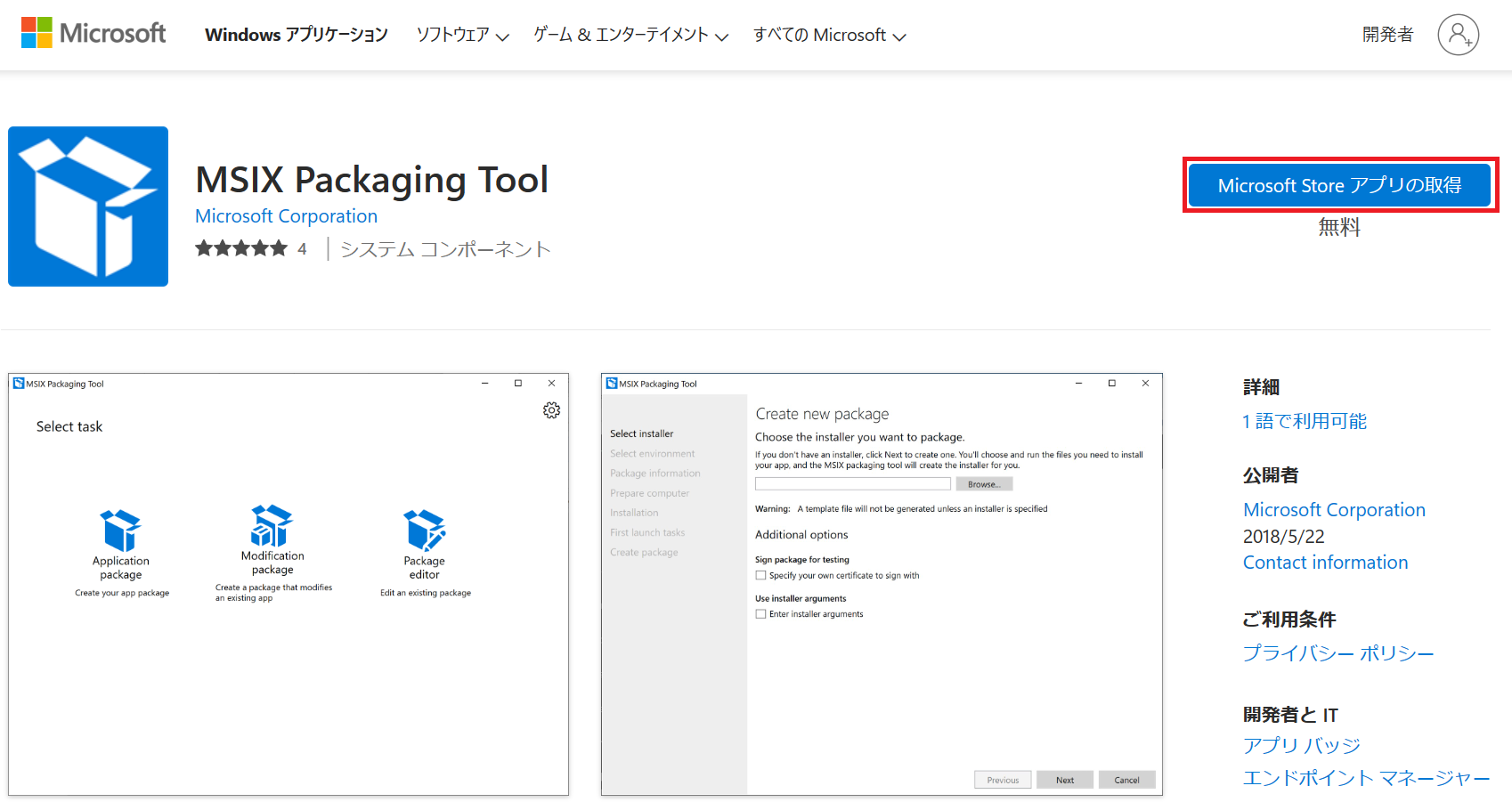Click the Next button
Screen dimensions: 1512x802
pyautogui.click(x=1065, y=780)
